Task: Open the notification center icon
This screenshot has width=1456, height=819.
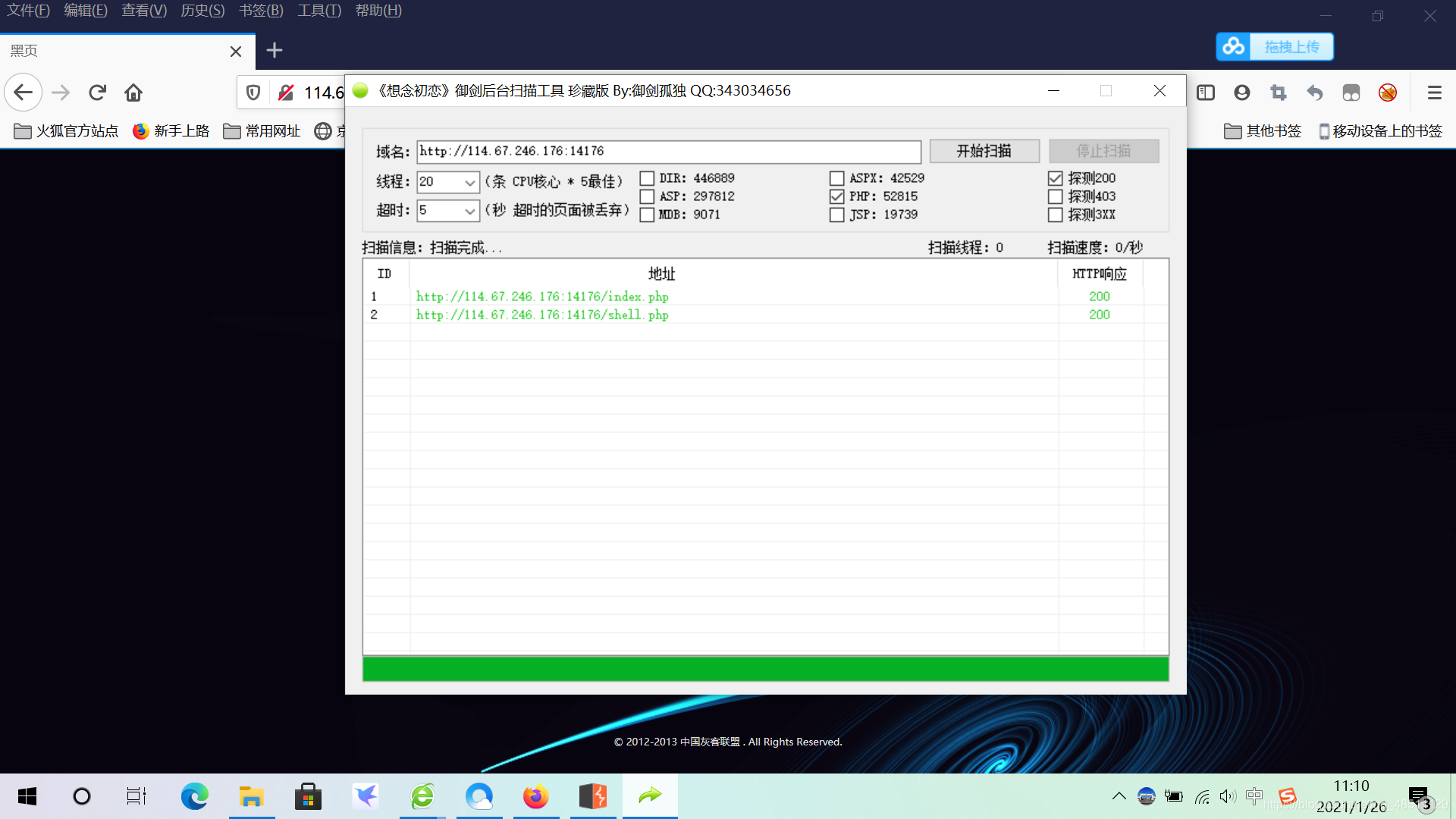Action: click(1420, 798)
